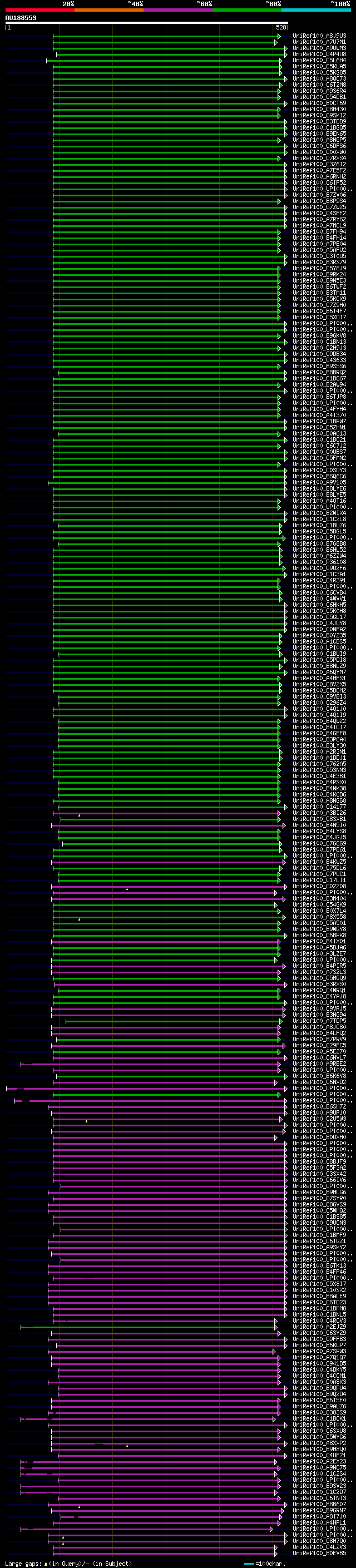Image resolution: width=356 pixels, height=1568 pixels.
Task: Select alignment label UniRef100_A2R3N1
Action: click(319, 752)
